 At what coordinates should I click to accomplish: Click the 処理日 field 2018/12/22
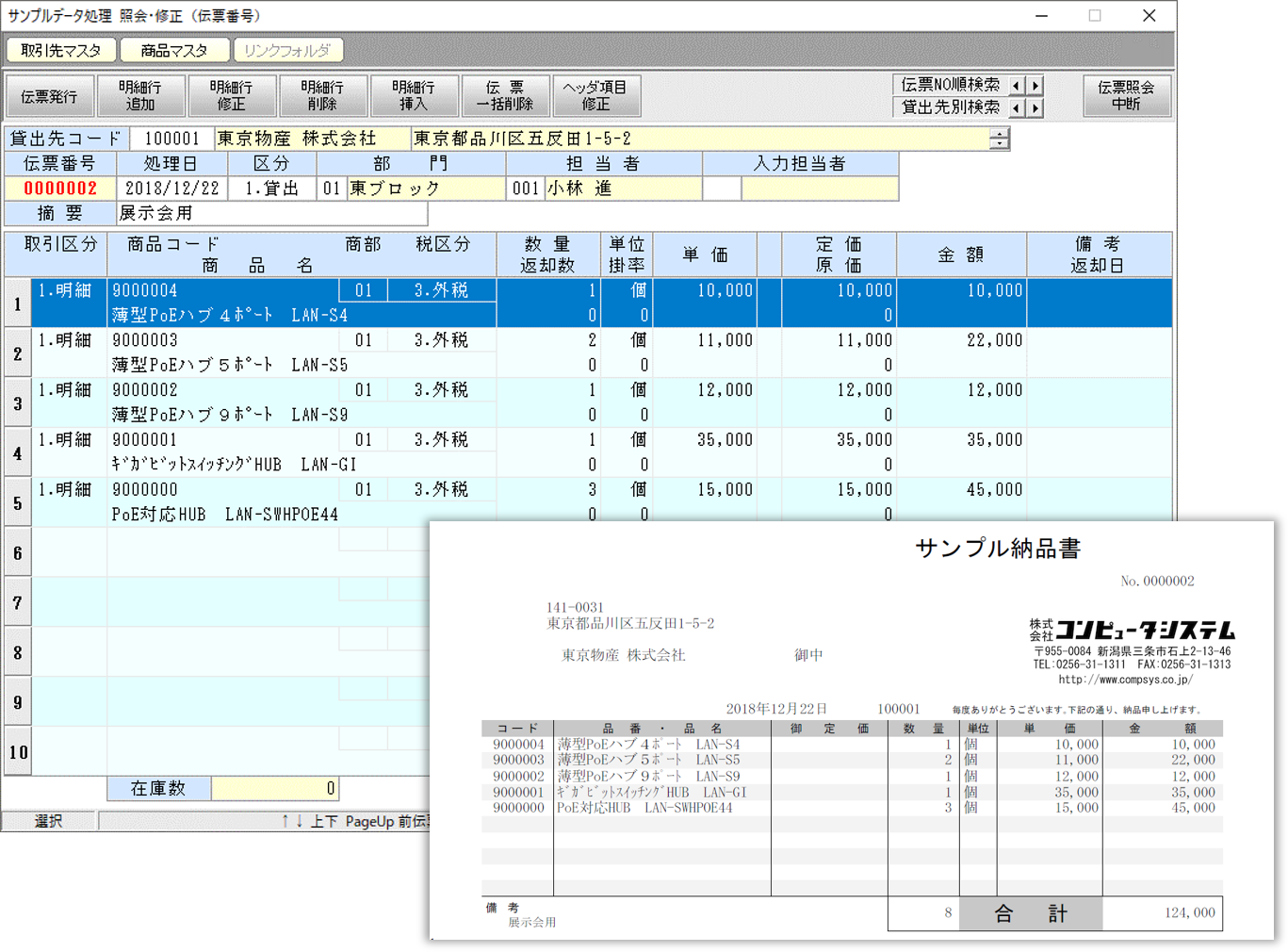point(171,189)
